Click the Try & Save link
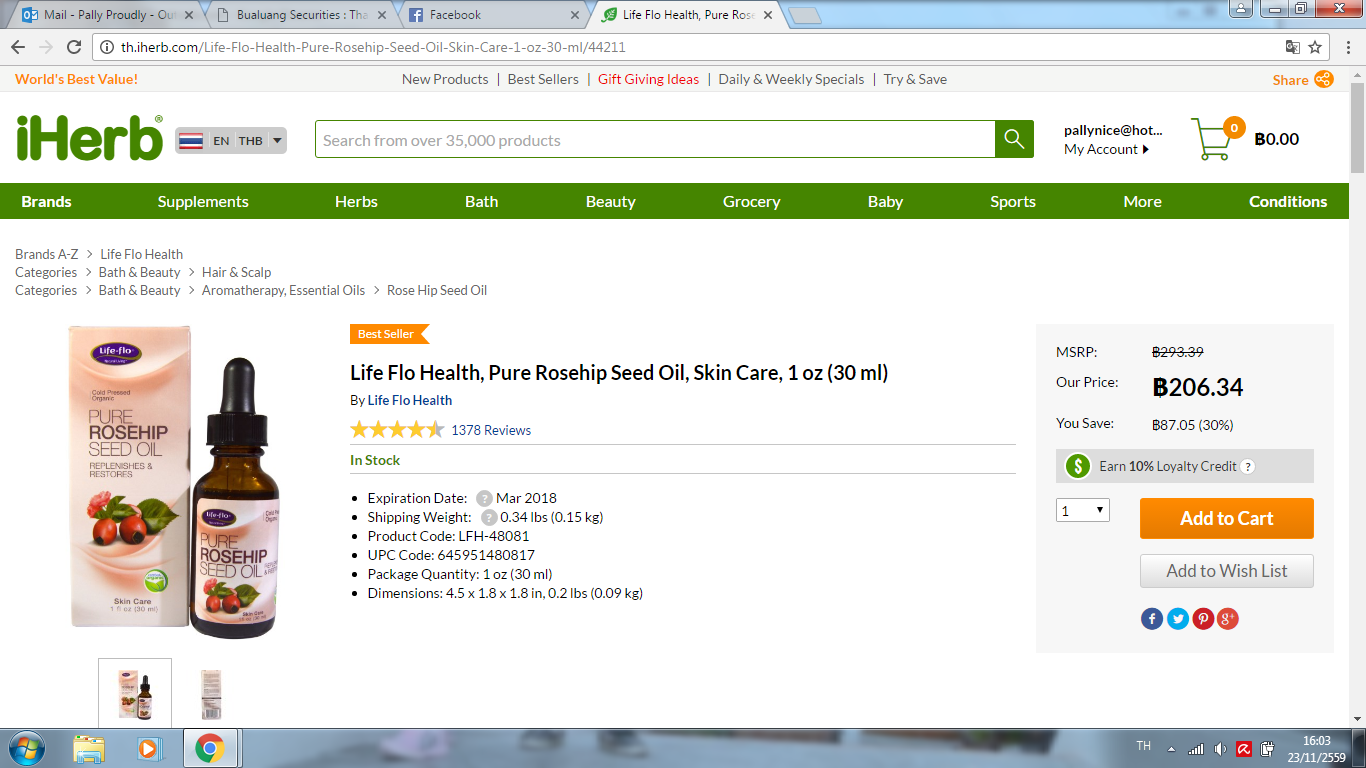The image size is (1366, 768). click(915, 79)
